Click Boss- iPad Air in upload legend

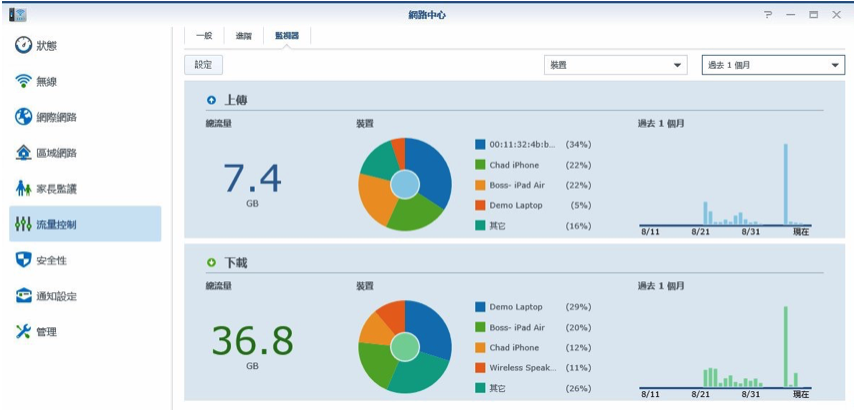tap(517, 185)
